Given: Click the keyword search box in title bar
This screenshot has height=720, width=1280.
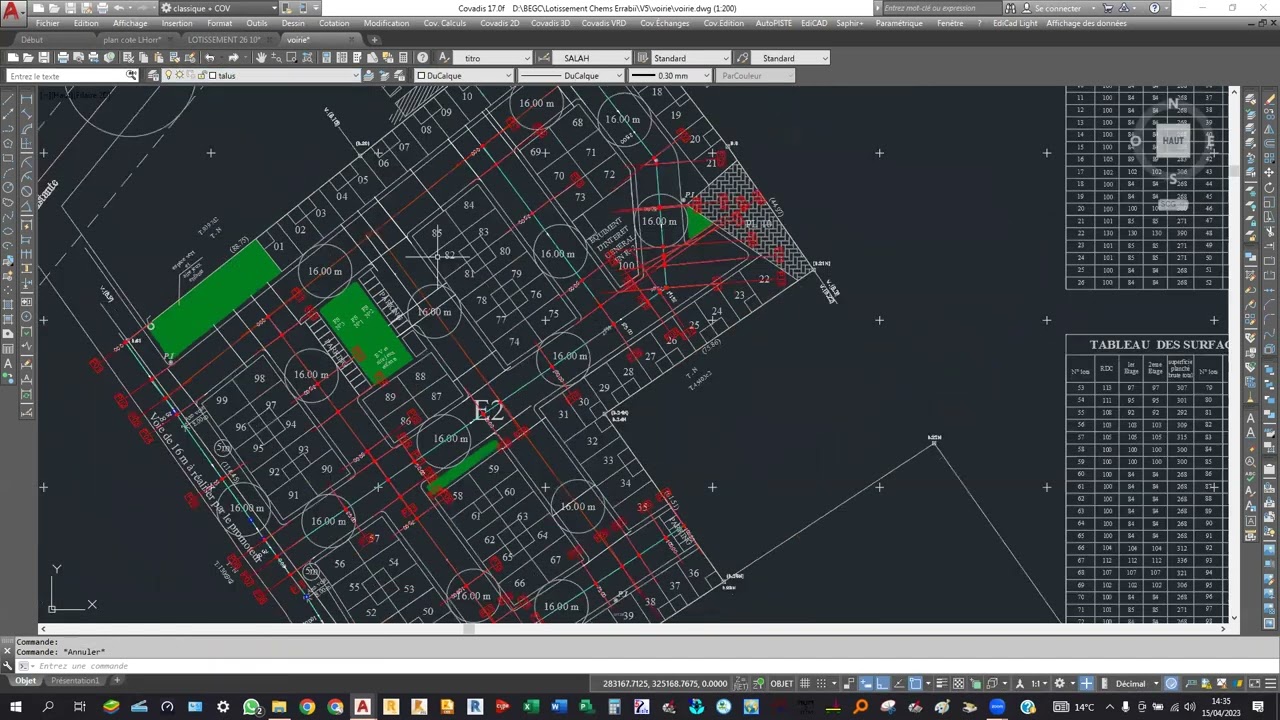Looking at the screenshot, I should [x=945, y=8].
